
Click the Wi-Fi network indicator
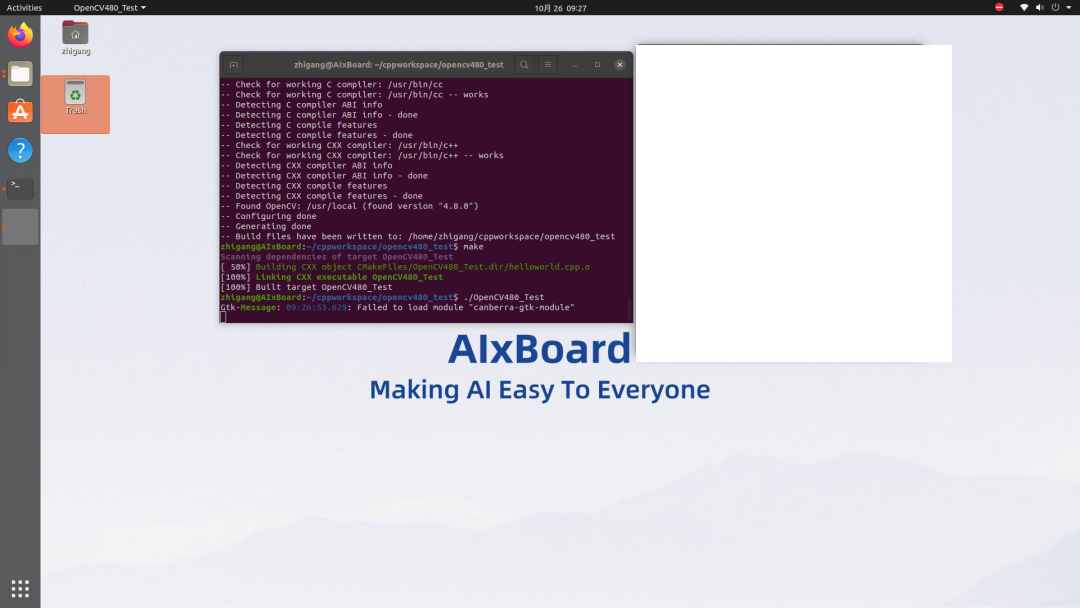1024,8
